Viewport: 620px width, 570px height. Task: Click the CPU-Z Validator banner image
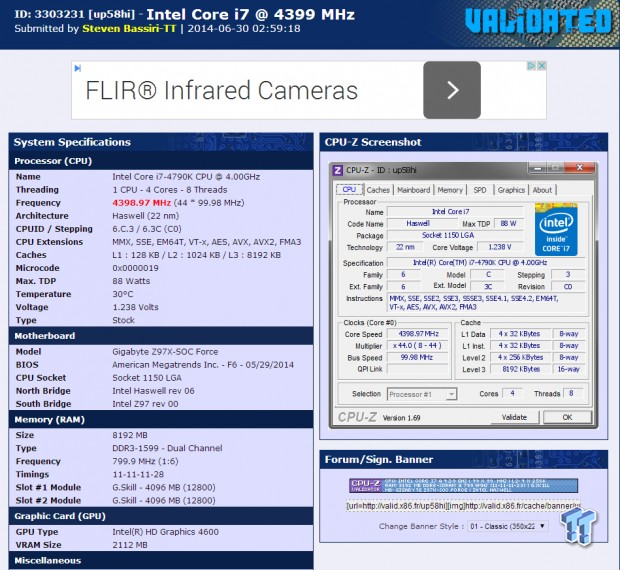463,485
